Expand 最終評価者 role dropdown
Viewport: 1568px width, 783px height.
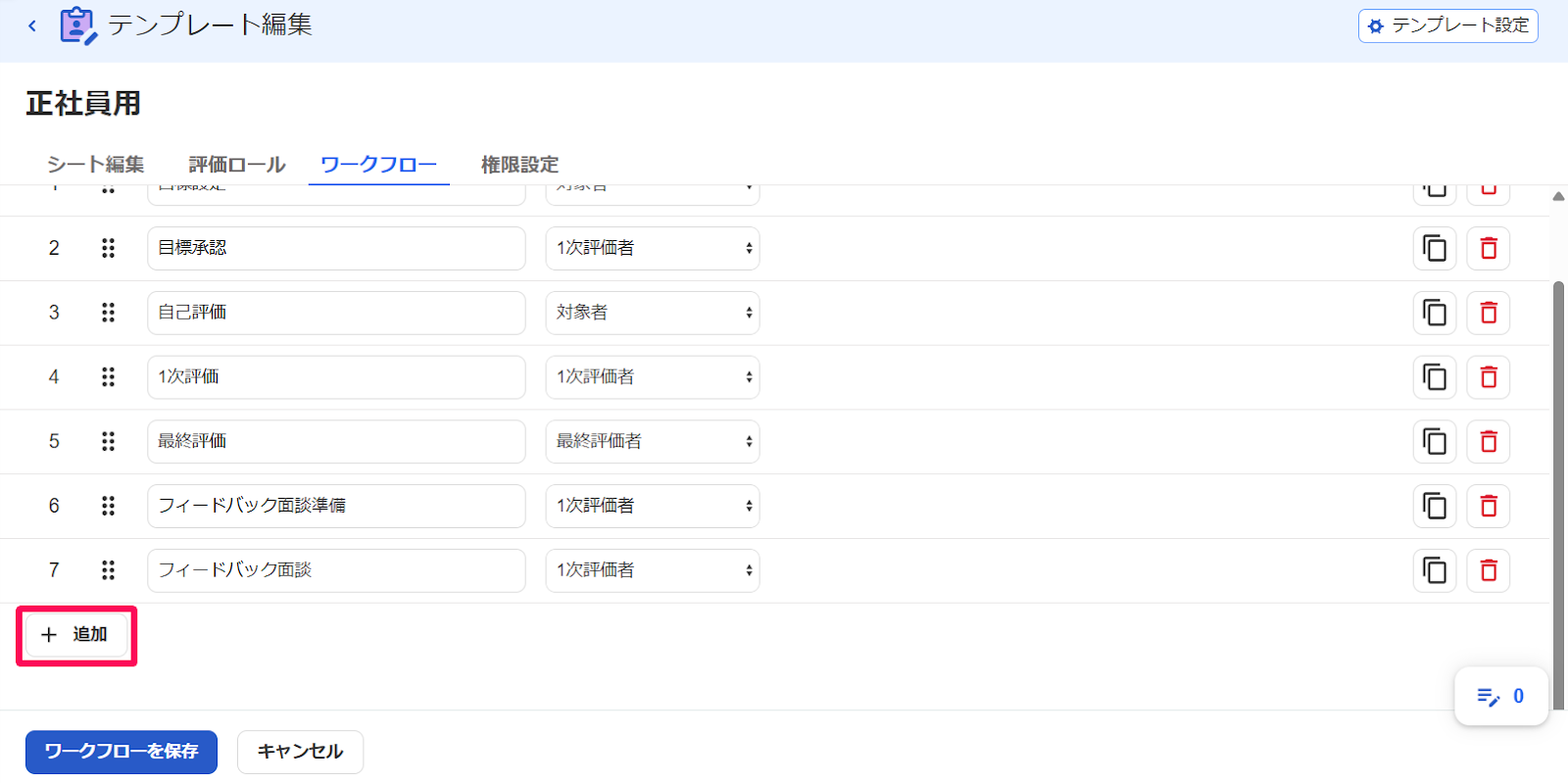pos(653,441)
